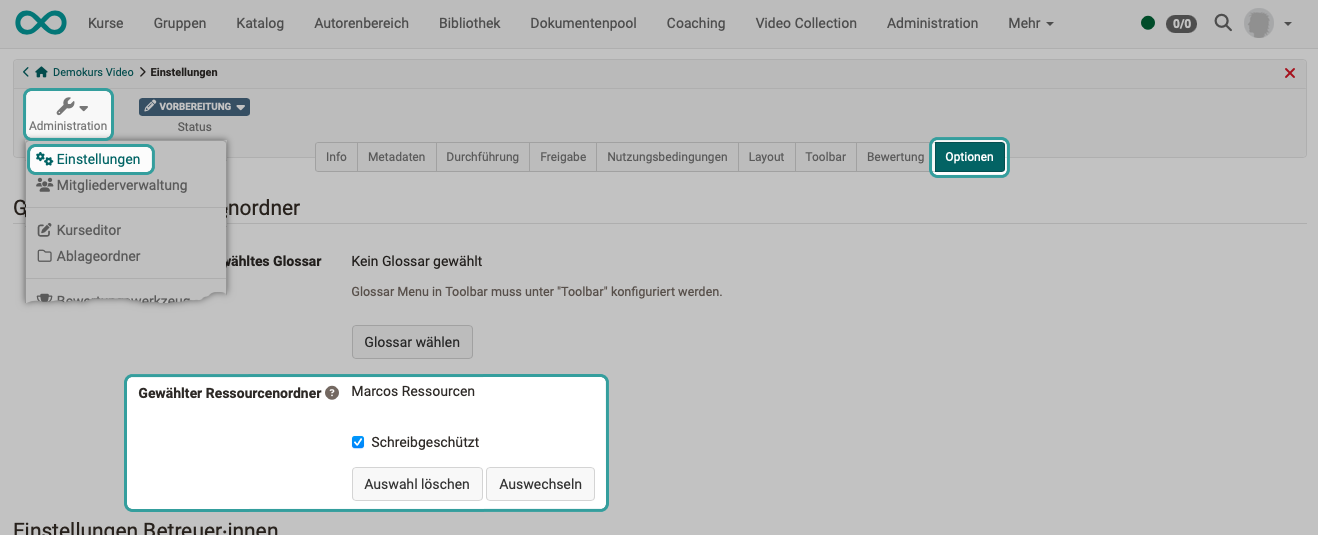The width and height of the screenshot is (1318, 535).
Task: Click the red close X of course
Action: [x=1289, y=73]
